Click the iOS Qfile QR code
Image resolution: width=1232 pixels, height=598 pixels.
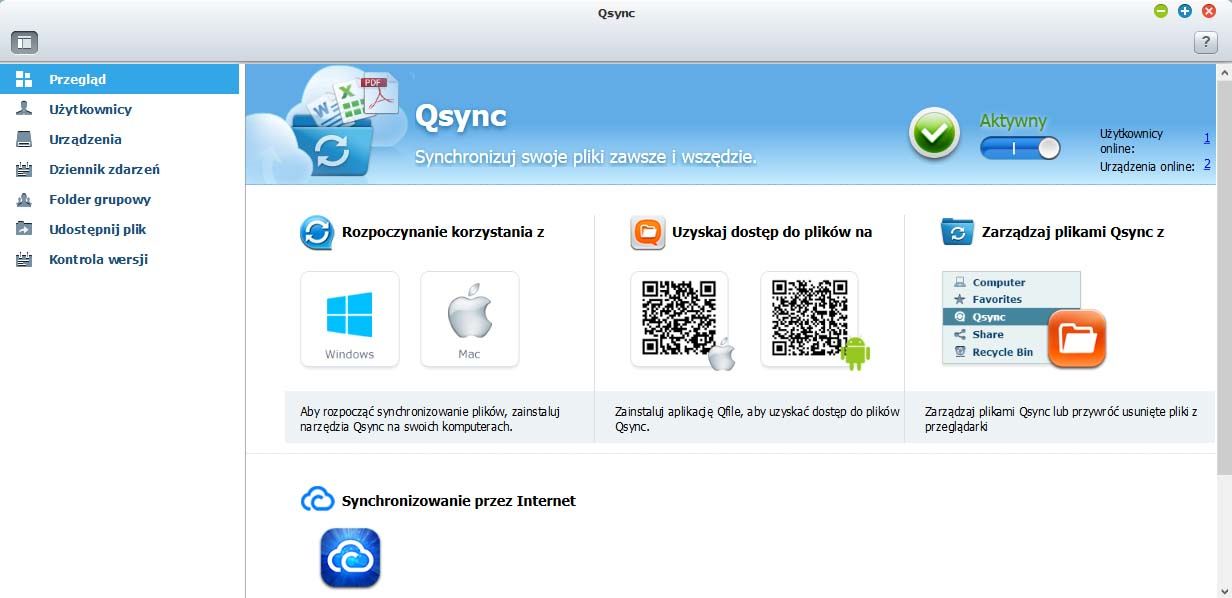tap(680, 319)
